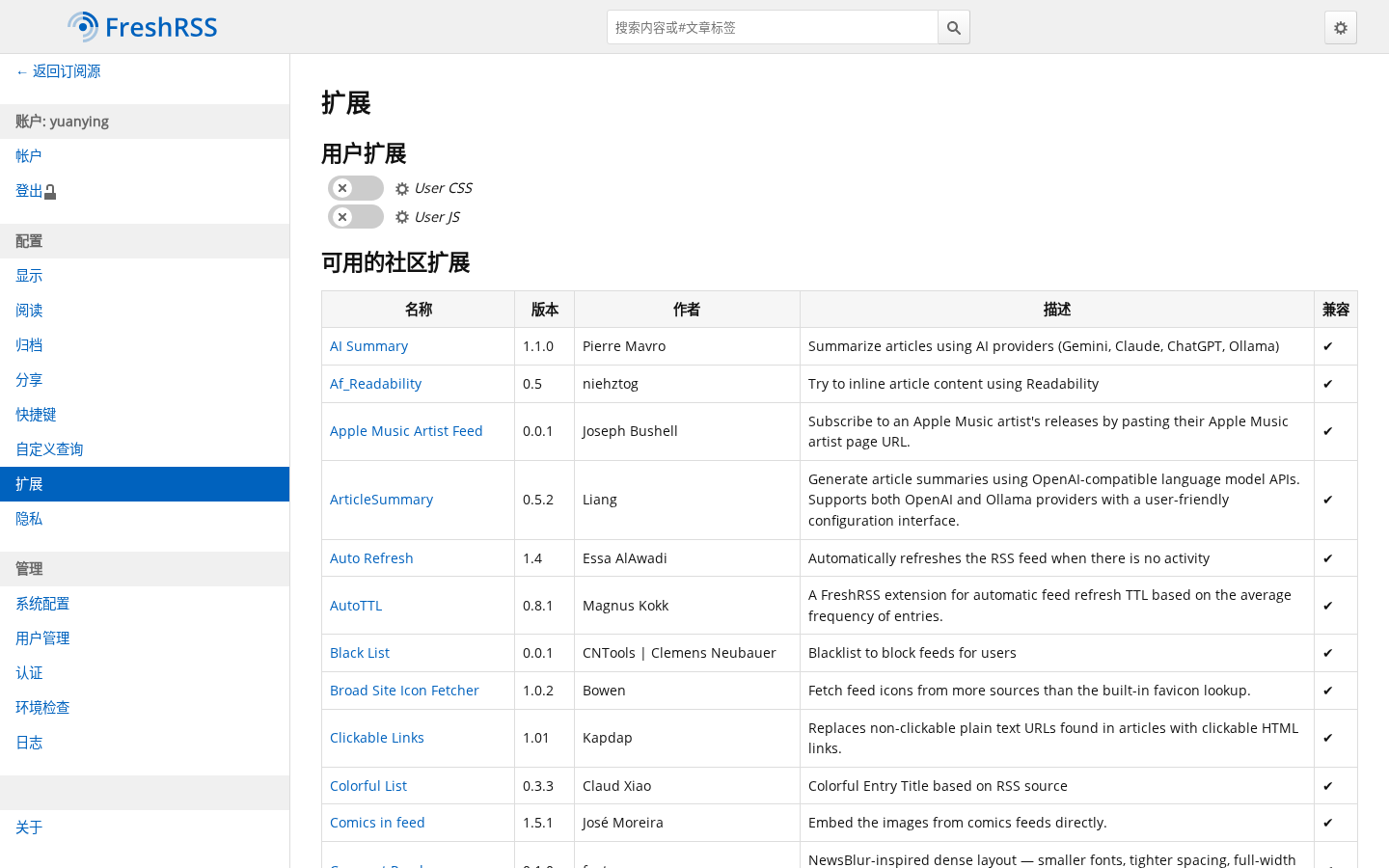Open the AI Summary extension link
This screenshot has width=1389, height=868.
coord(368,346)
